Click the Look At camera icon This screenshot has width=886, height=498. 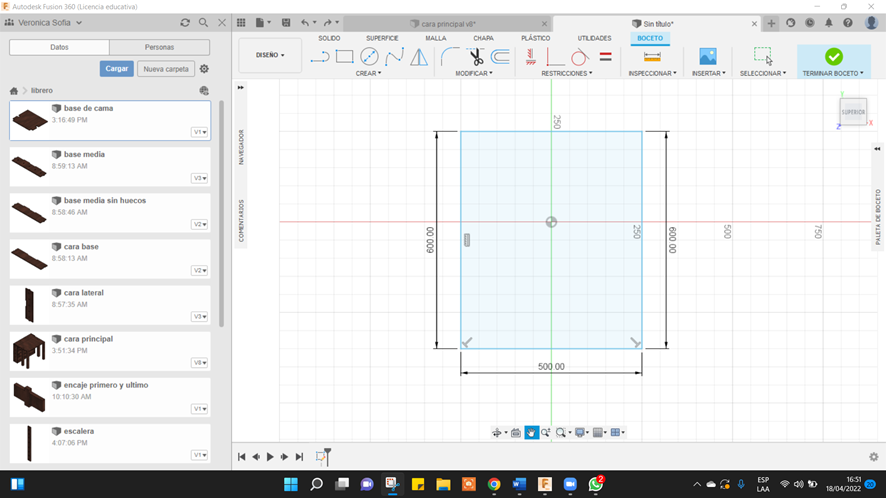click(515, 432)
